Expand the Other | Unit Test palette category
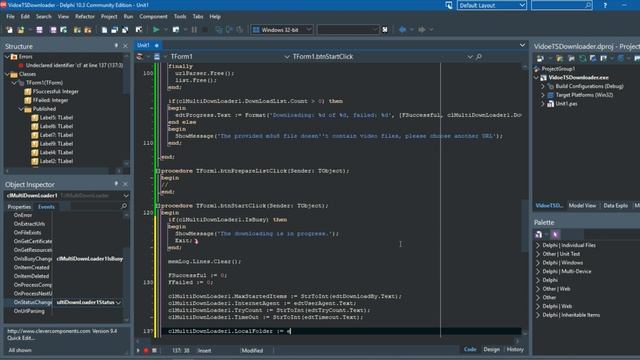Image resolution: width=640 pixels, height=360 pixels. click(x=538, y=254)
